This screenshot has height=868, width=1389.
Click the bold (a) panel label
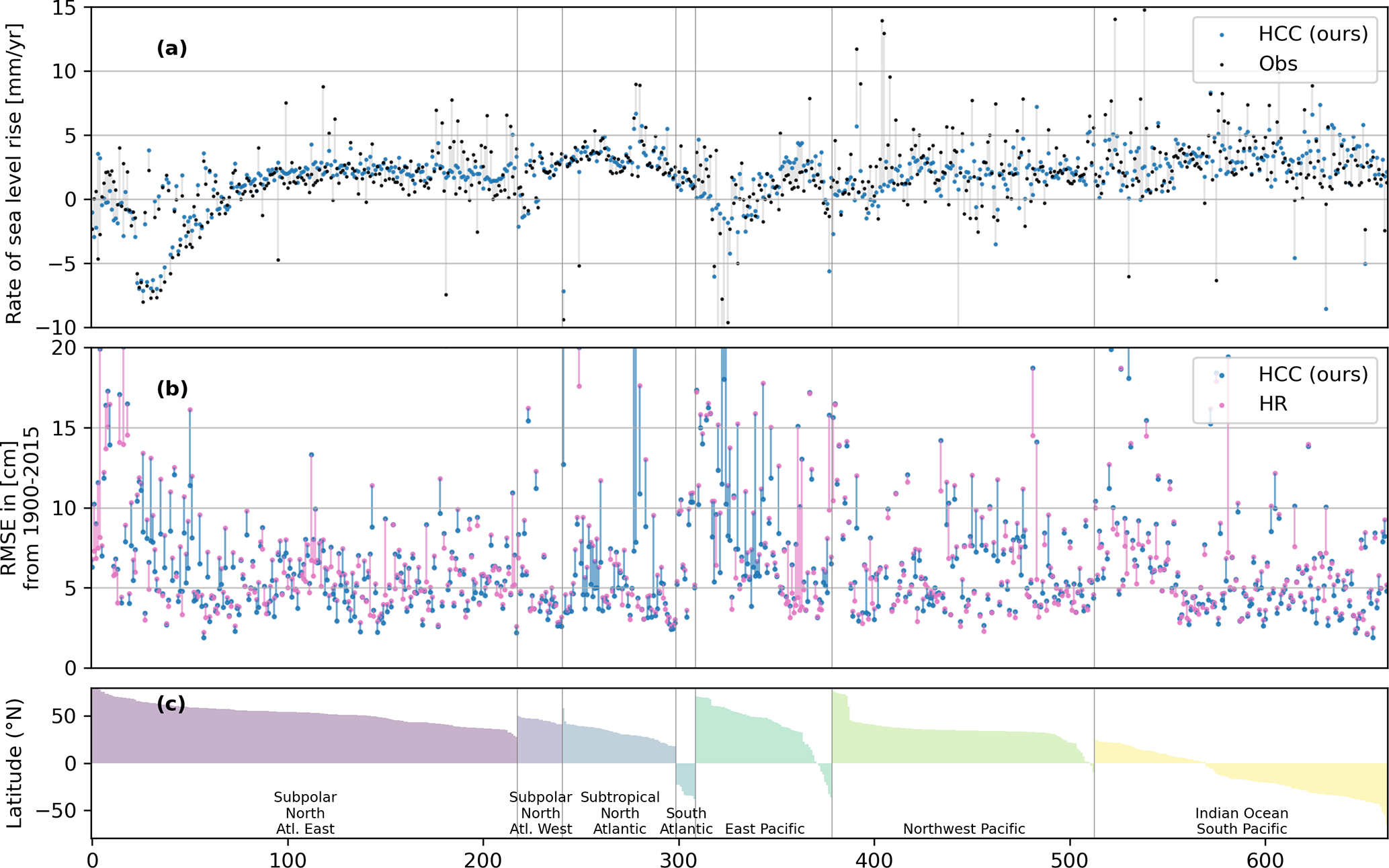[x=171, y=48]
